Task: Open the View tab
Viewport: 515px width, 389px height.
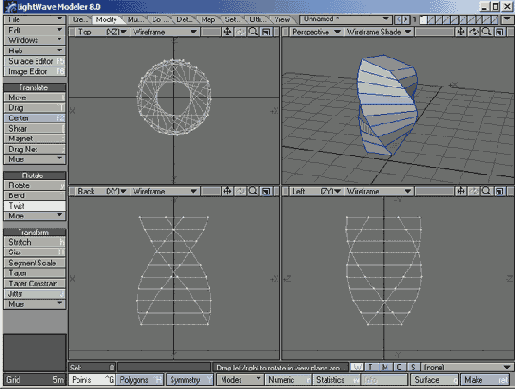Action: coord(283,20)
